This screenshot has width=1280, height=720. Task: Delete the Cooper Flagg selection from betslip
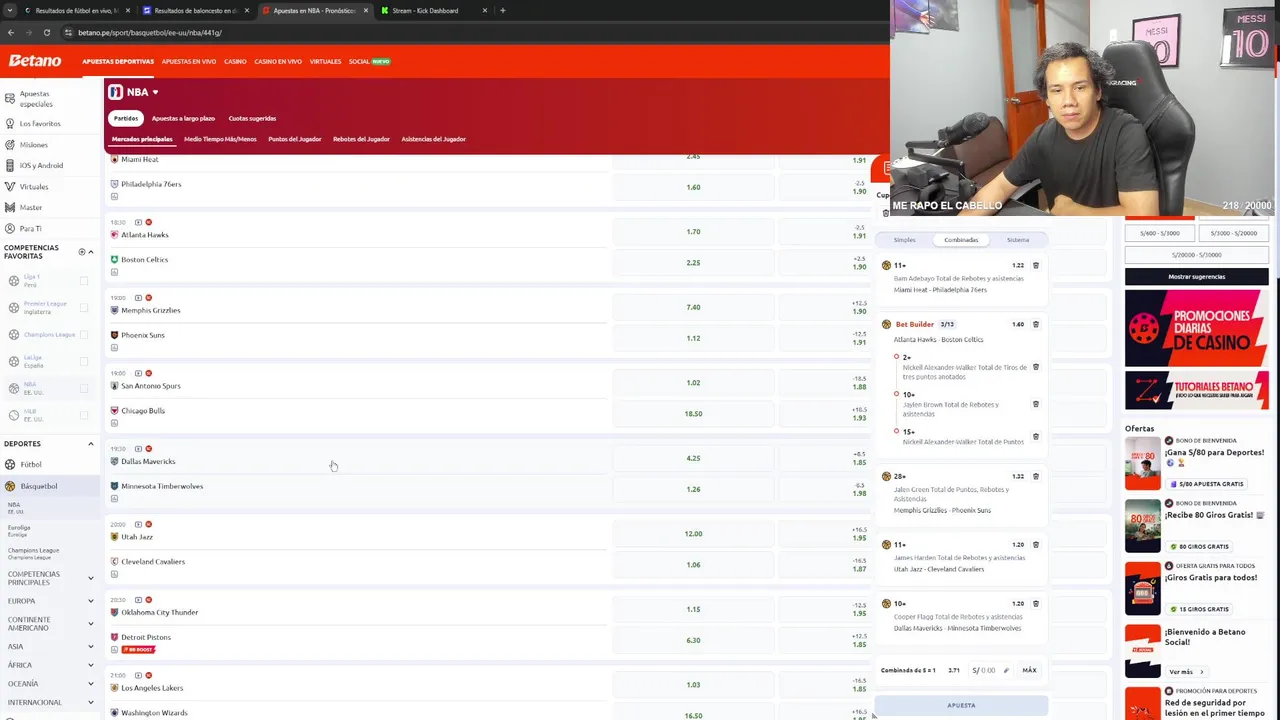(x=1036, y=604)
